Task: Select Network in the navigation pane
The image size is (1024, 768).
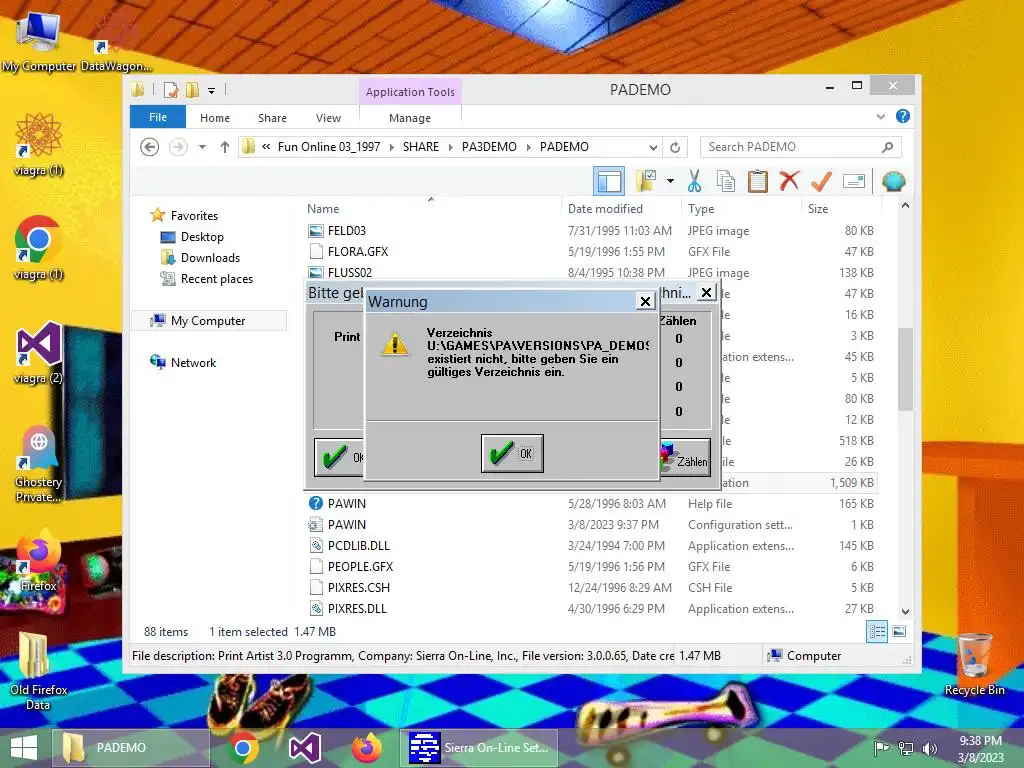Action: pyautogui.click(x=193, y=362)
